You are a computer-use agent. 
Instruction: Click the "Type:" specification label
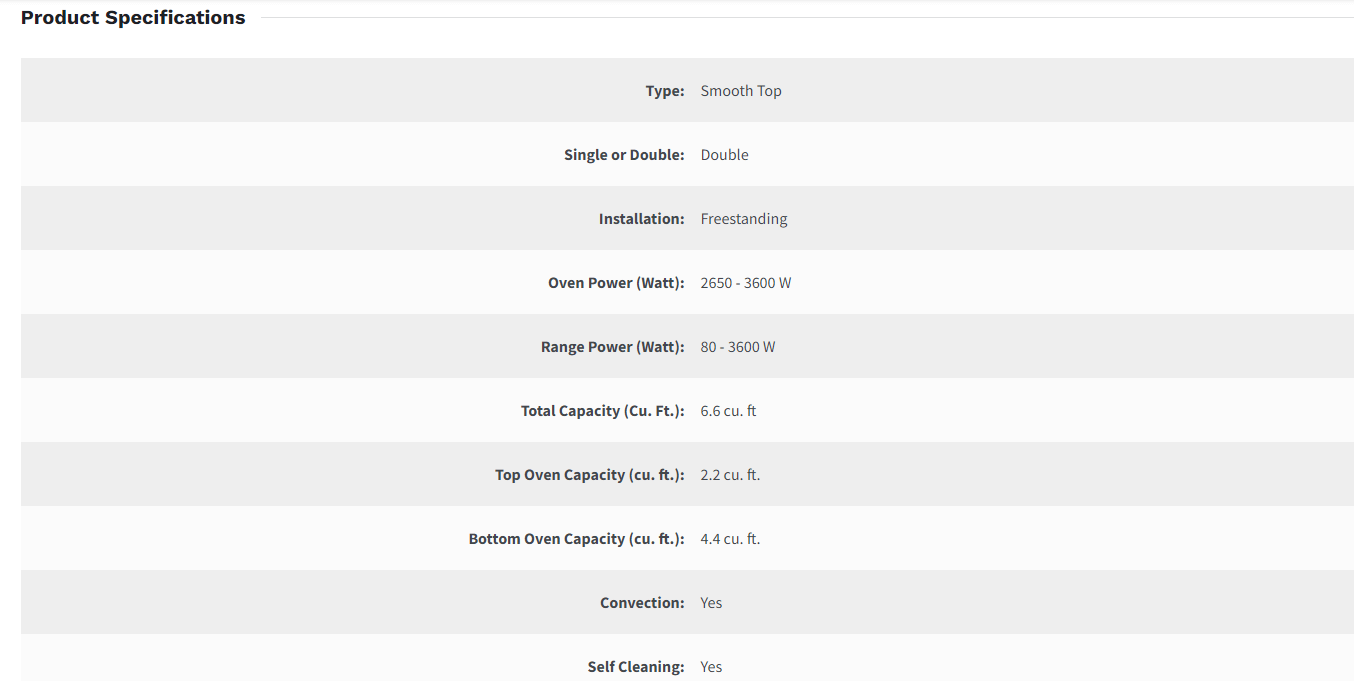tap(665, 91)
